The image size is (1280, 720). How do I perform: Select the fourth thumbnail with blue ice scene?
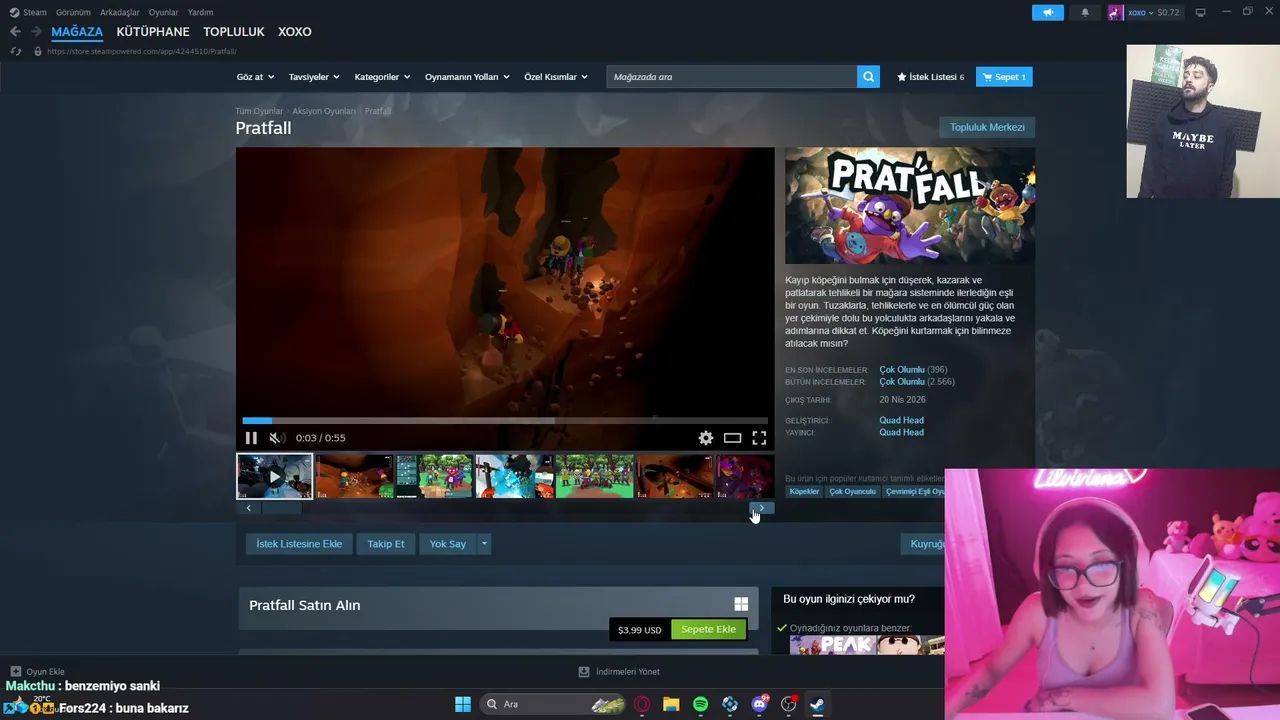click(x=515, y=476)
